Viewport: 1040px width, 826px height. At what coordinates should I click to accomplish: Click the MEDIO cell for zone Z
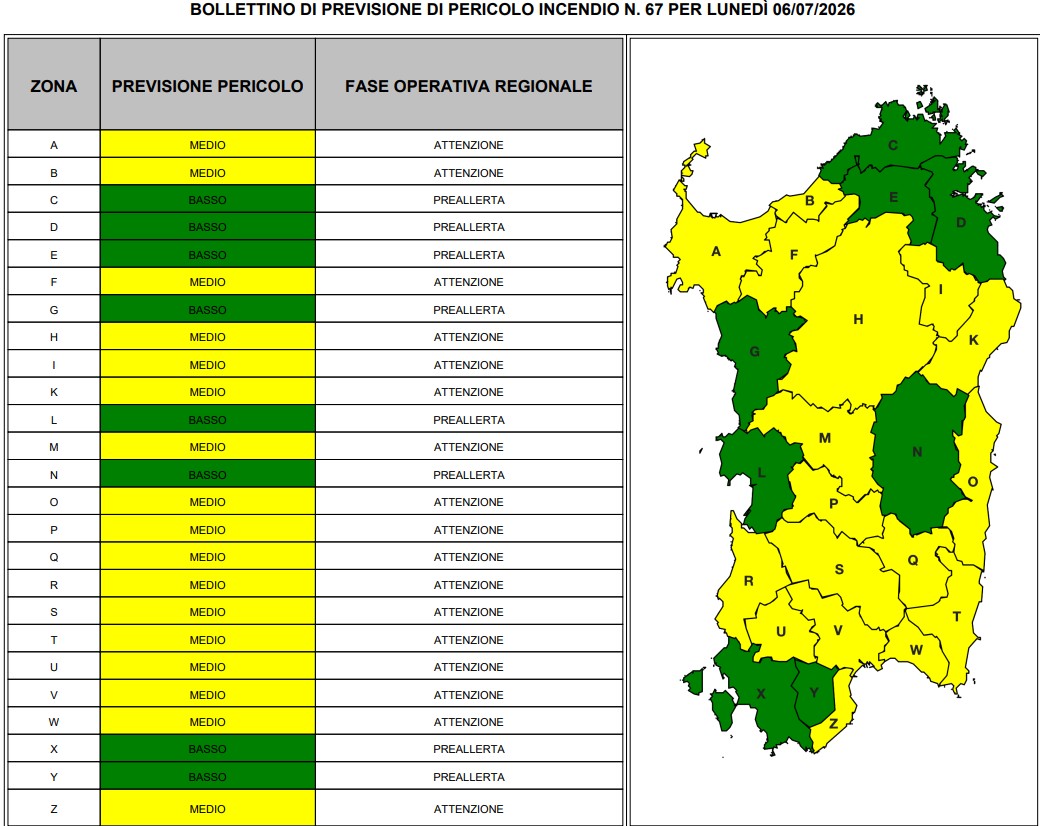click(208, 809)
